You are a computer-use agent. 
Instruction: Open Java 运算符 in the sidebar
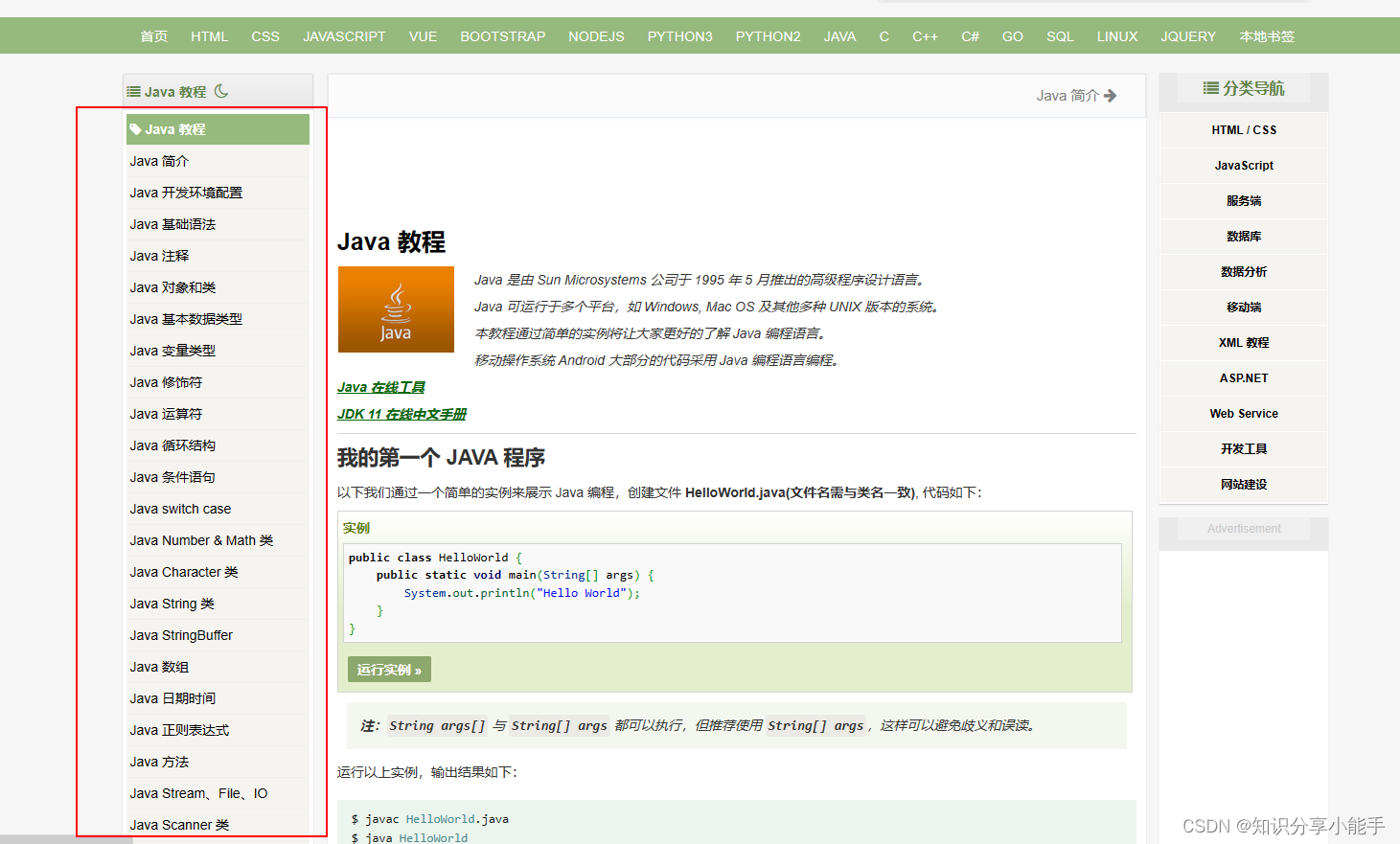[x=218, y=414]
